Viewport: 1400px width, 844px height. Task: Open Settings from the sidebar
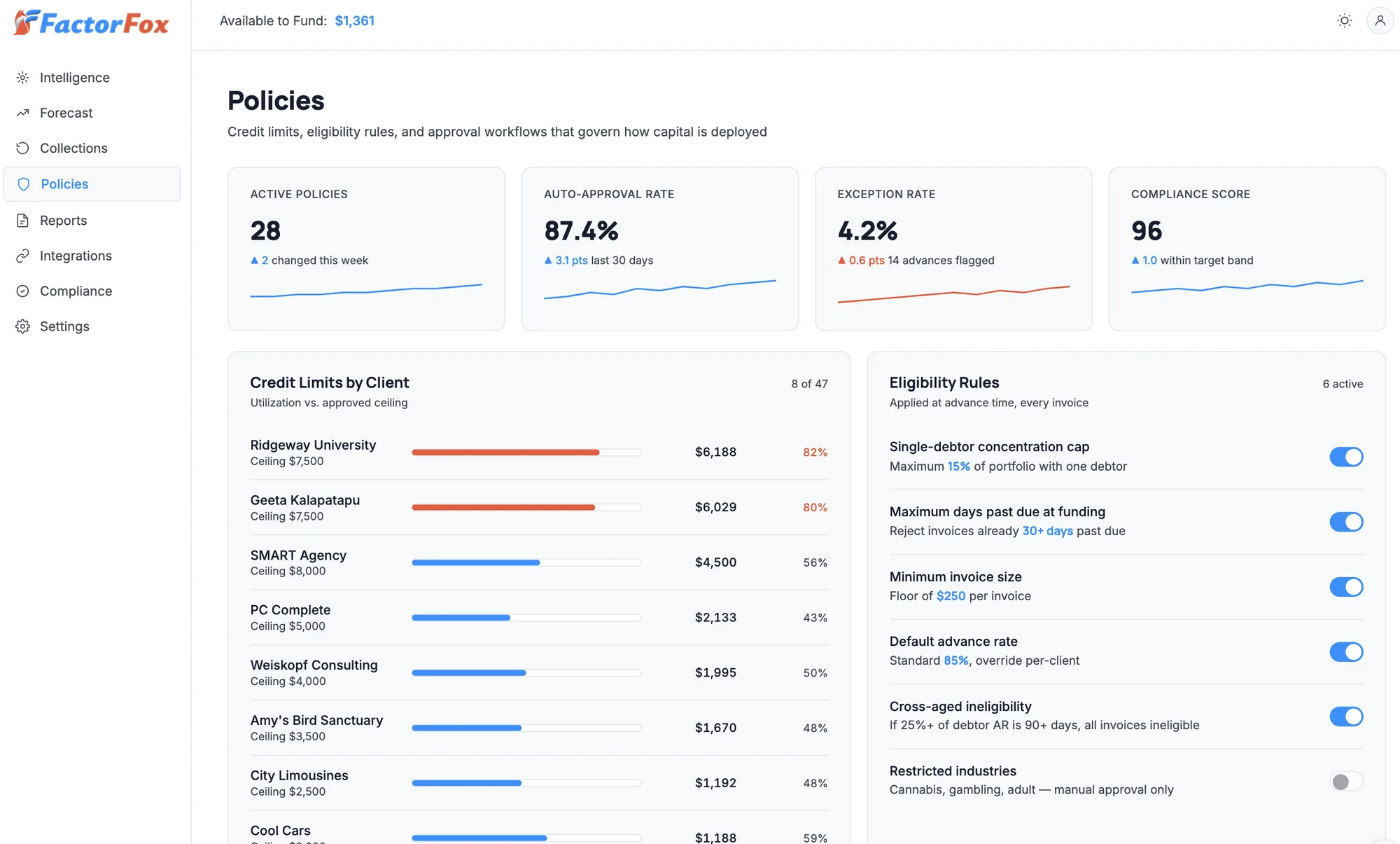[92, 326]
